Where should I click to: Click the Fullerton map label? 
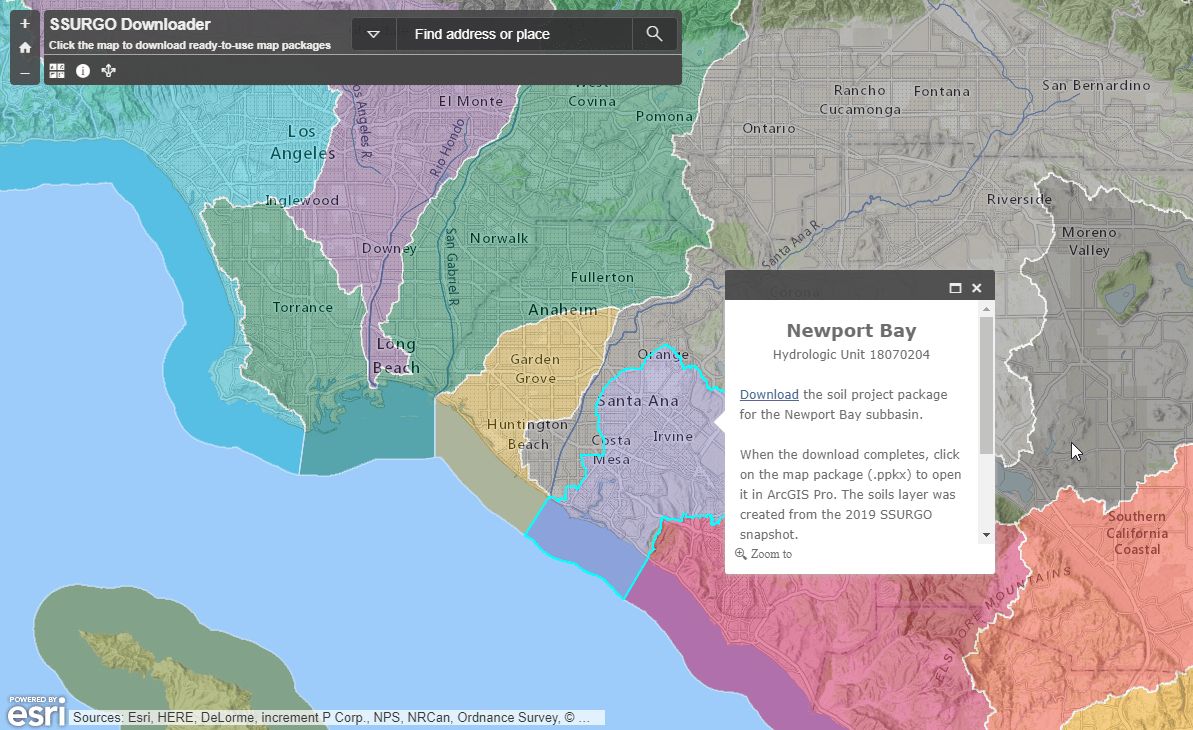tap(603, 278)
